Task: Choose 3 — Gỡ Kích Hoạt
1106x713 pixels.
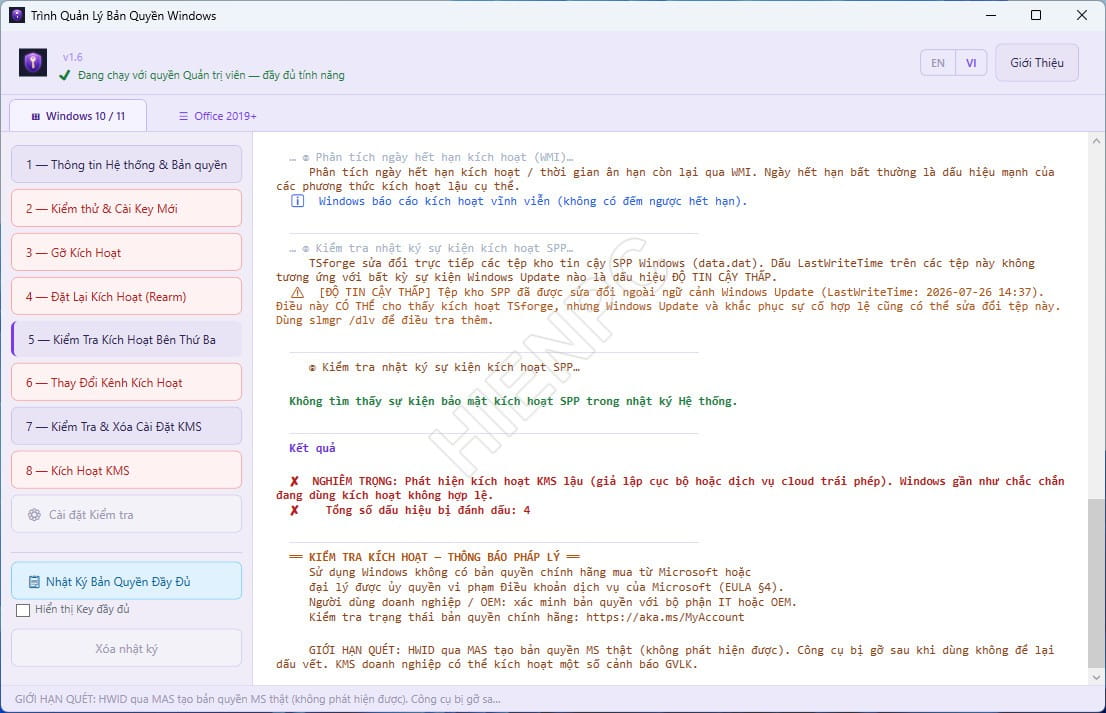Action: coord(126,252)
